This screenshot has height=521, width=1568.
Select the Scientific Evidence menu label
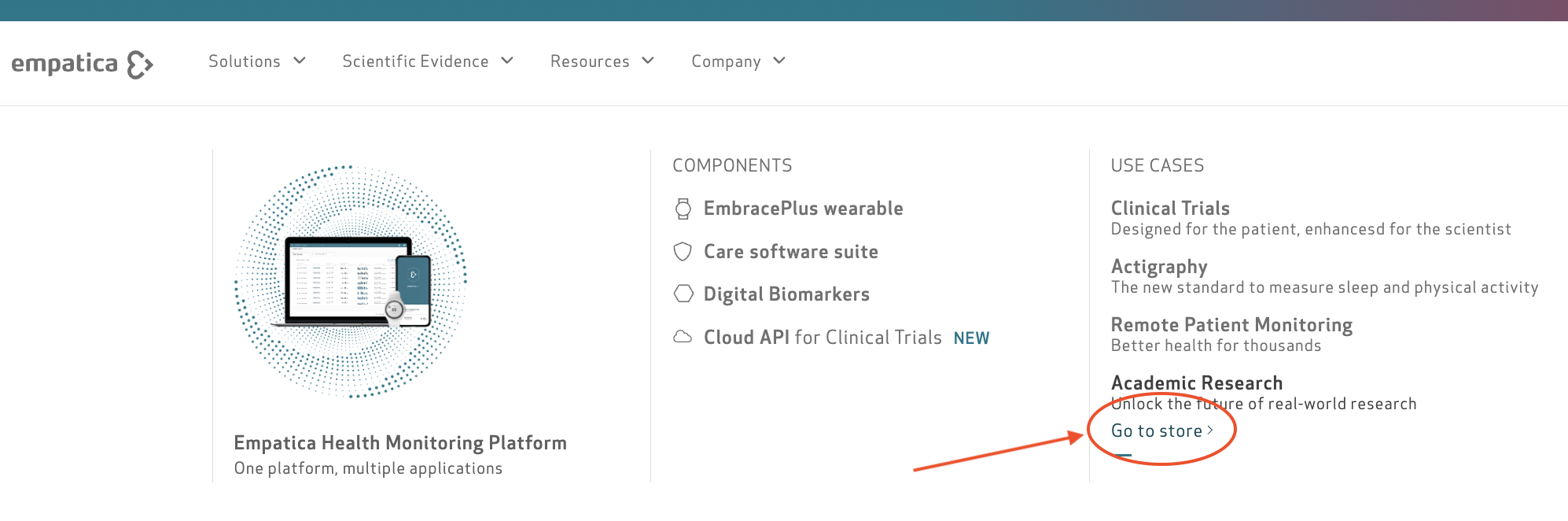(415, 61)
